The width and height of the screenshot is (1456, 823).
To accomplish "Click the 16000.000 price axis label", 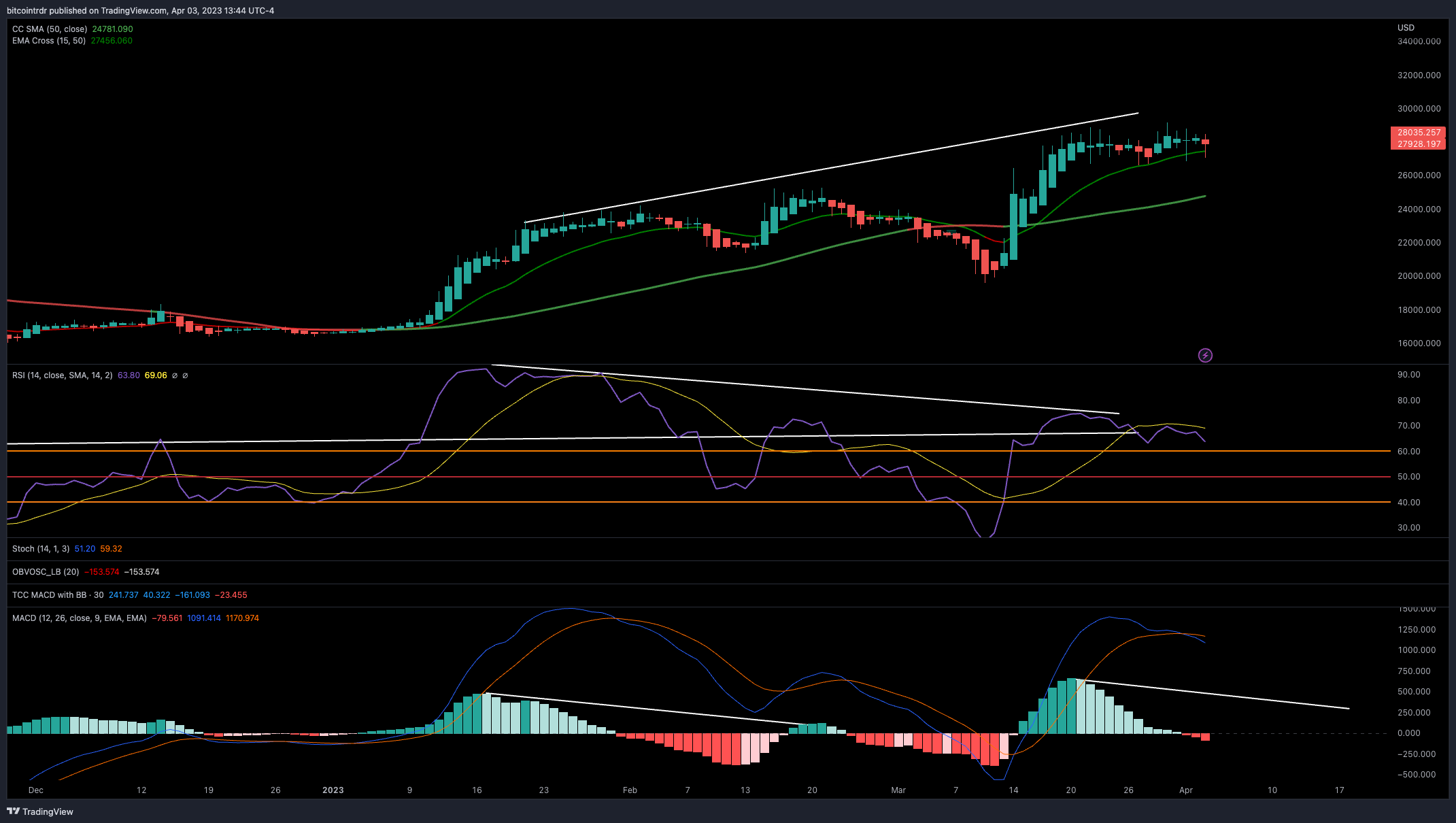I will coord(1419,343).
